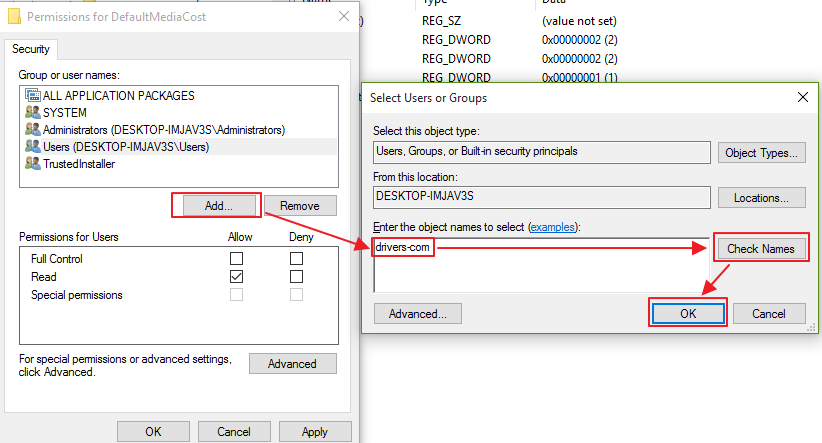This screenshot has width=822, height=443.
Task: Apply the permission changes
Action: click(315, 431)
